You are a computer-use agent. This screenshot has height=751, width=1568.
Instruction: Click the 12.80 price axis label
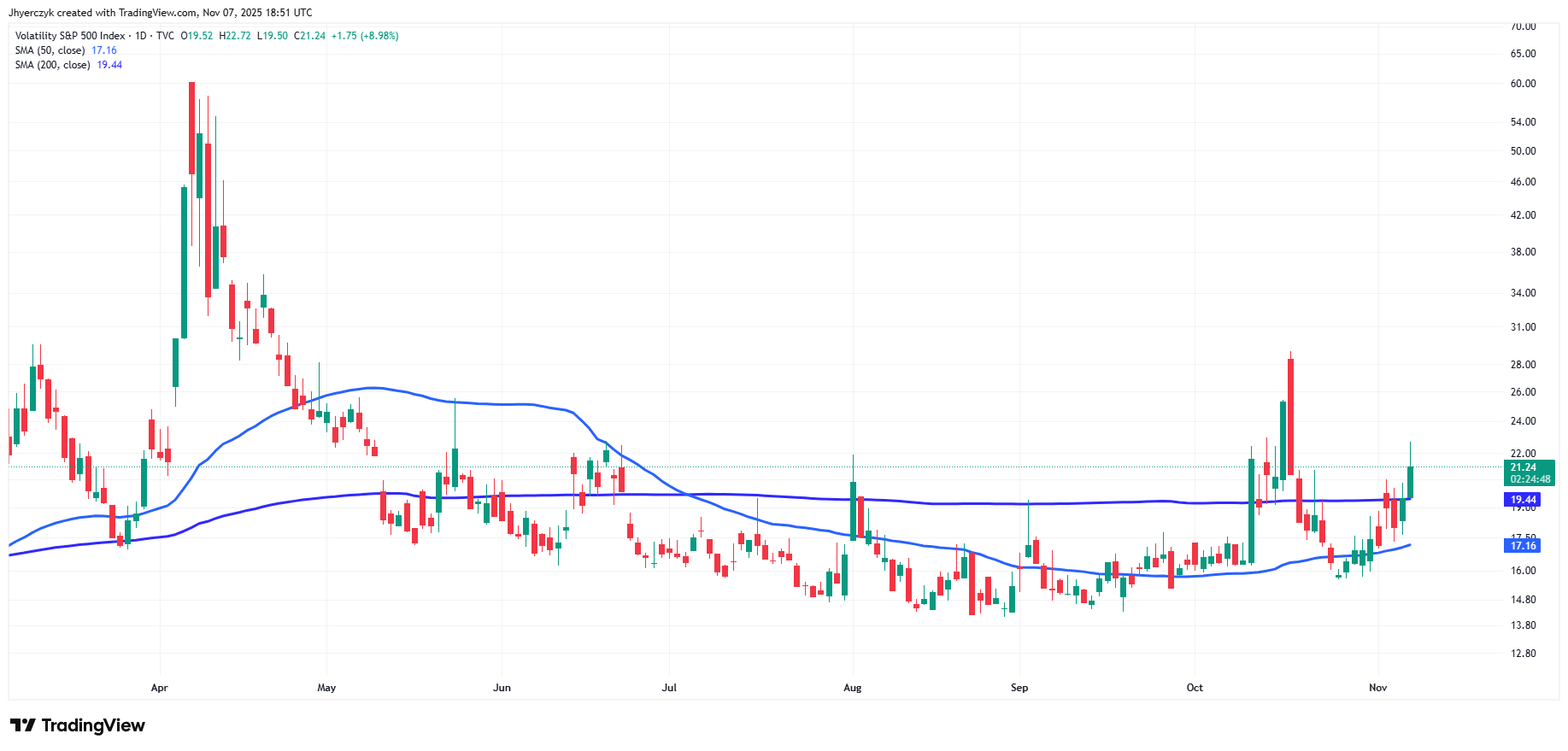(x=1523, y=654)
